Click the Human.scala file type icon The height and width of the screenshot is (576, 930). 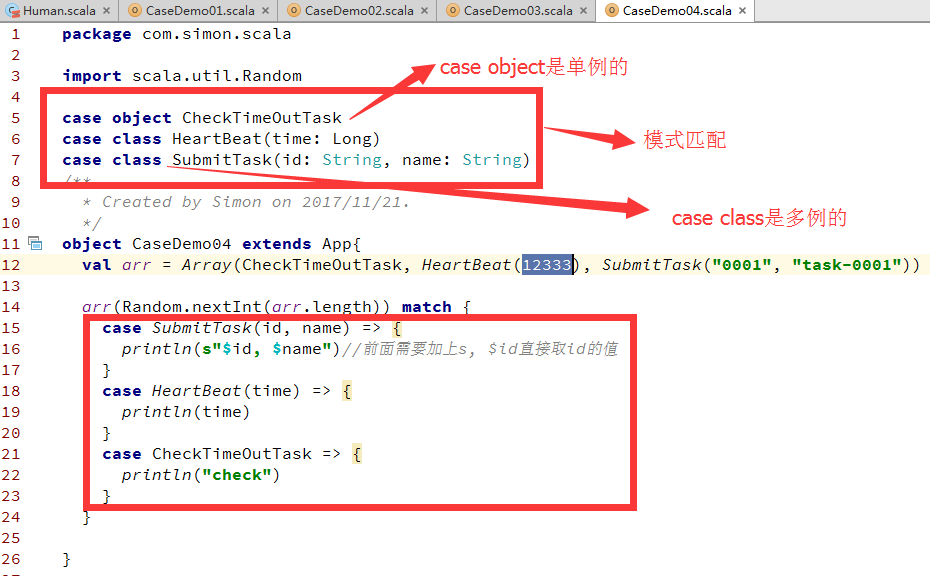pos(12,11)
